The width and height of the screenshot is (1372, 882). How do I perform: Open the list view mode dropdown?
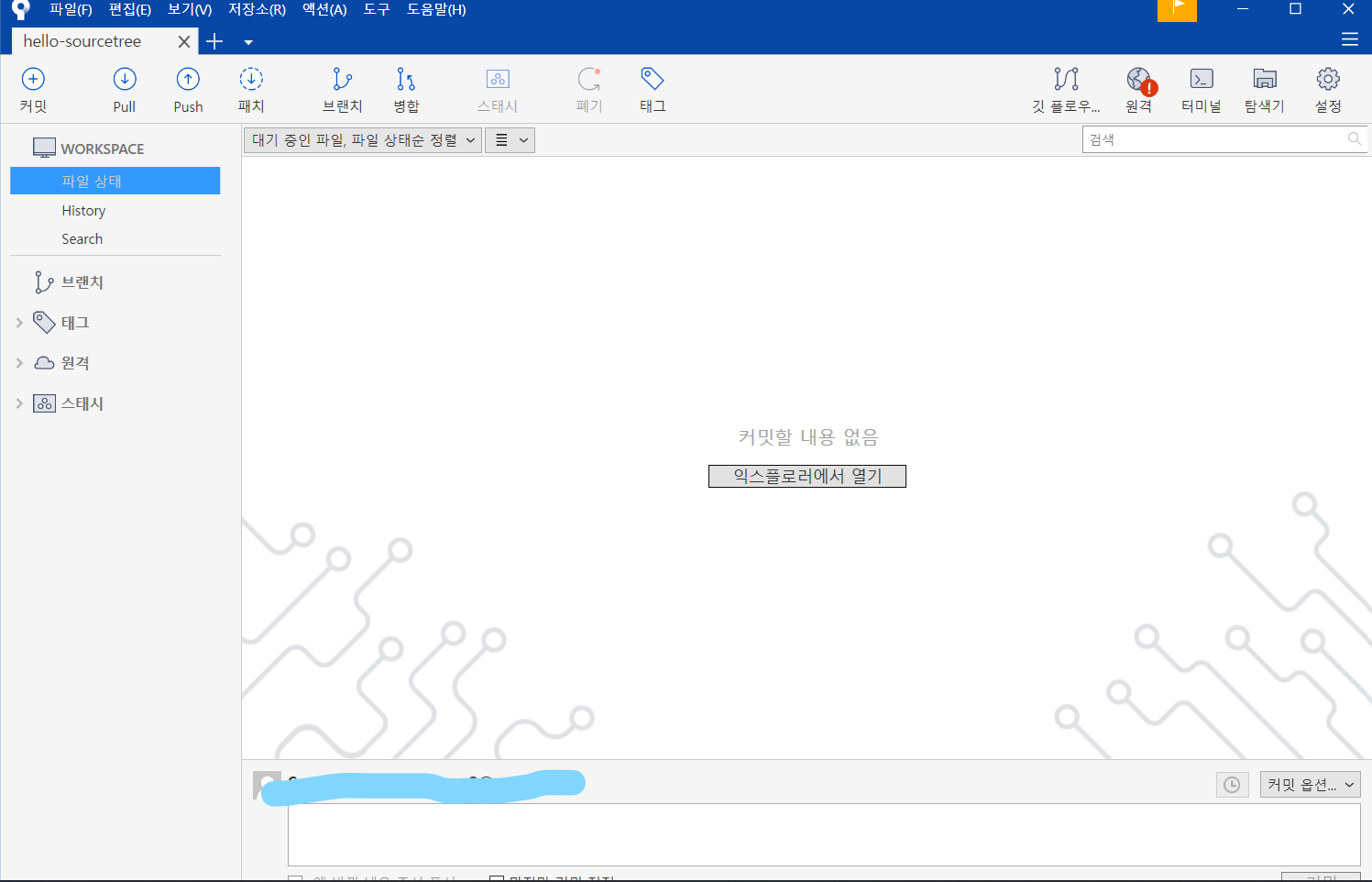(510, 140)
